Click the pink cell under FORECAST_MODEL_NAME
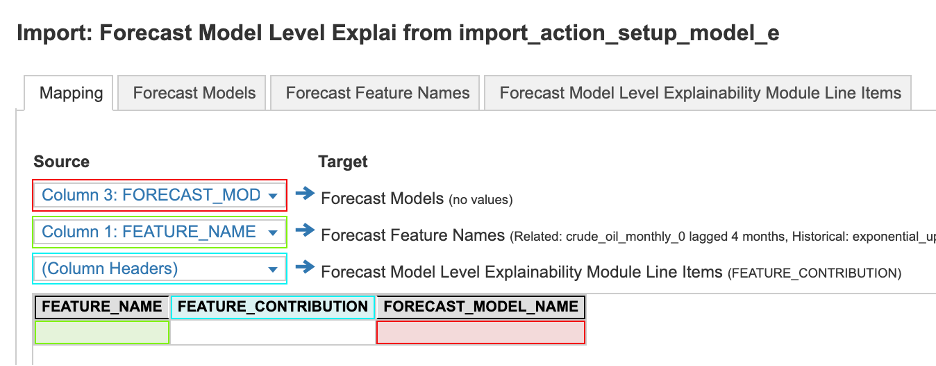 click(481, 333)
